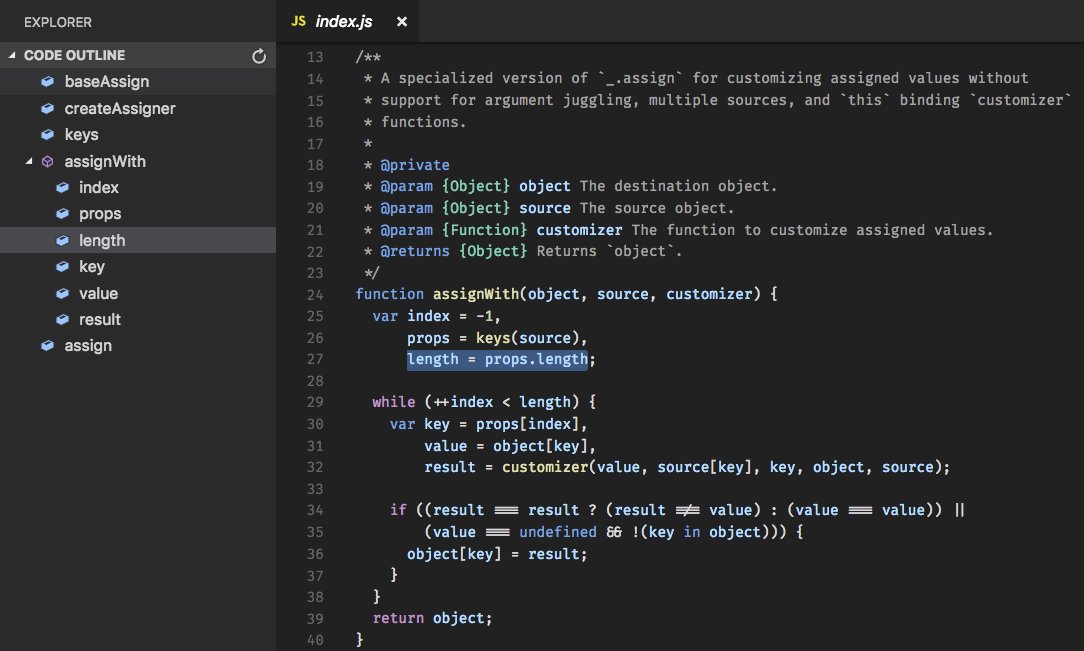Click the baseAssign symbol icon
This screenshot has height=651, width=1084.
click(x=47, y=82)
